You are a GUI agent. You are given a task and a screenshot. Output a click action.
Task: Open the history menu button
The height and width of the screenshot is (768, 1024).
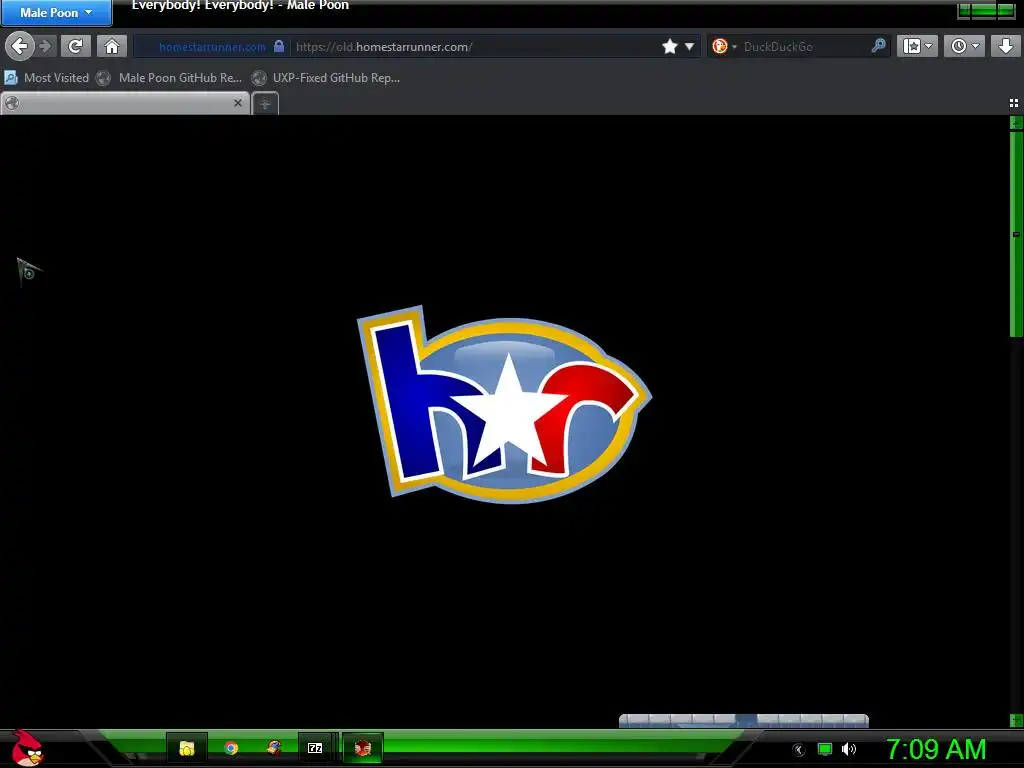964,46
